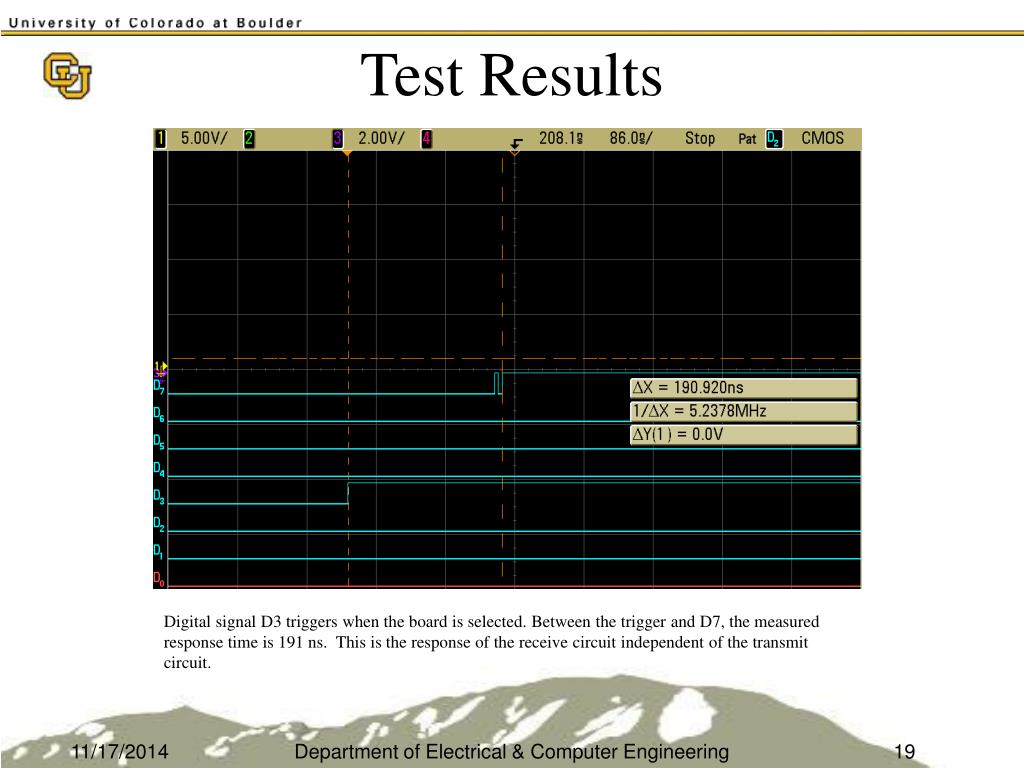Click the 11/17/2014 date footer
The height and width of the screenshot is (768, 1024).
[x=119, y=752]
